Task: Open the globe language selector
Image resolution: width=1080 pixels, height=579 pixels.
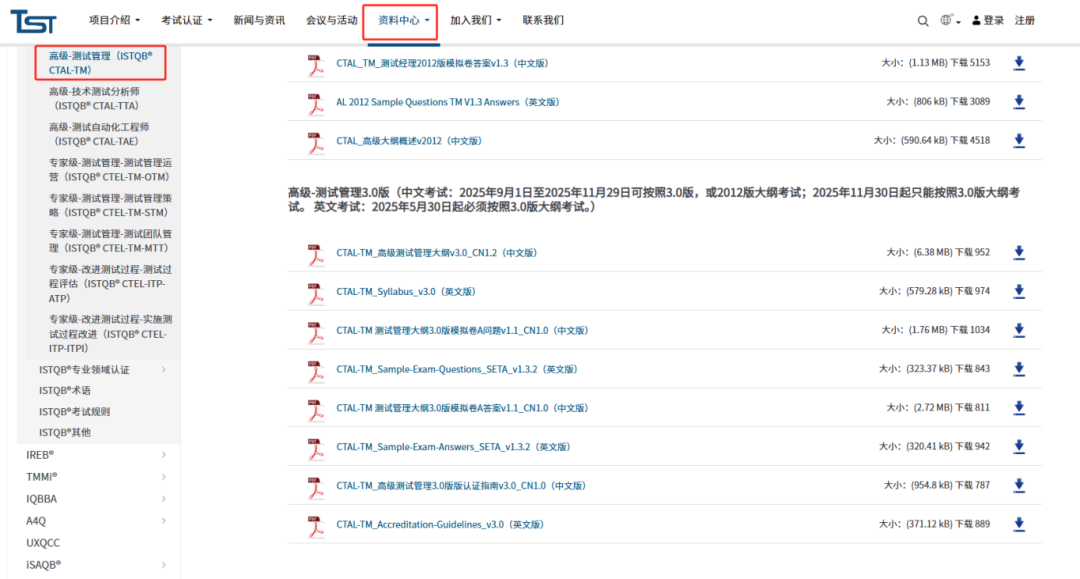Action: 948,21
